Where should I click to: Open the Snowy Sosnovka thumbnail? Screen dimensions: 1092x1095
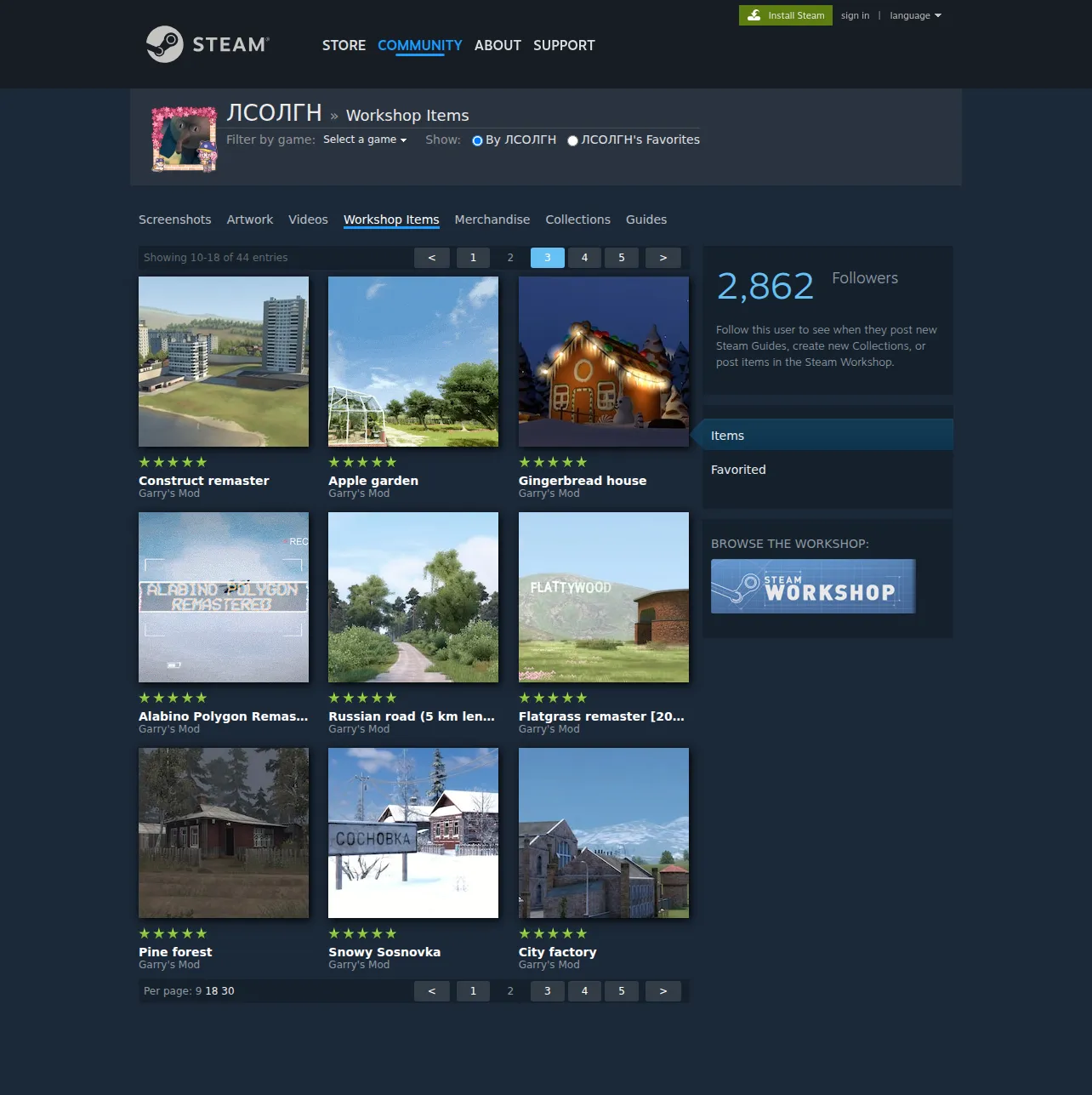click(413, 833)
